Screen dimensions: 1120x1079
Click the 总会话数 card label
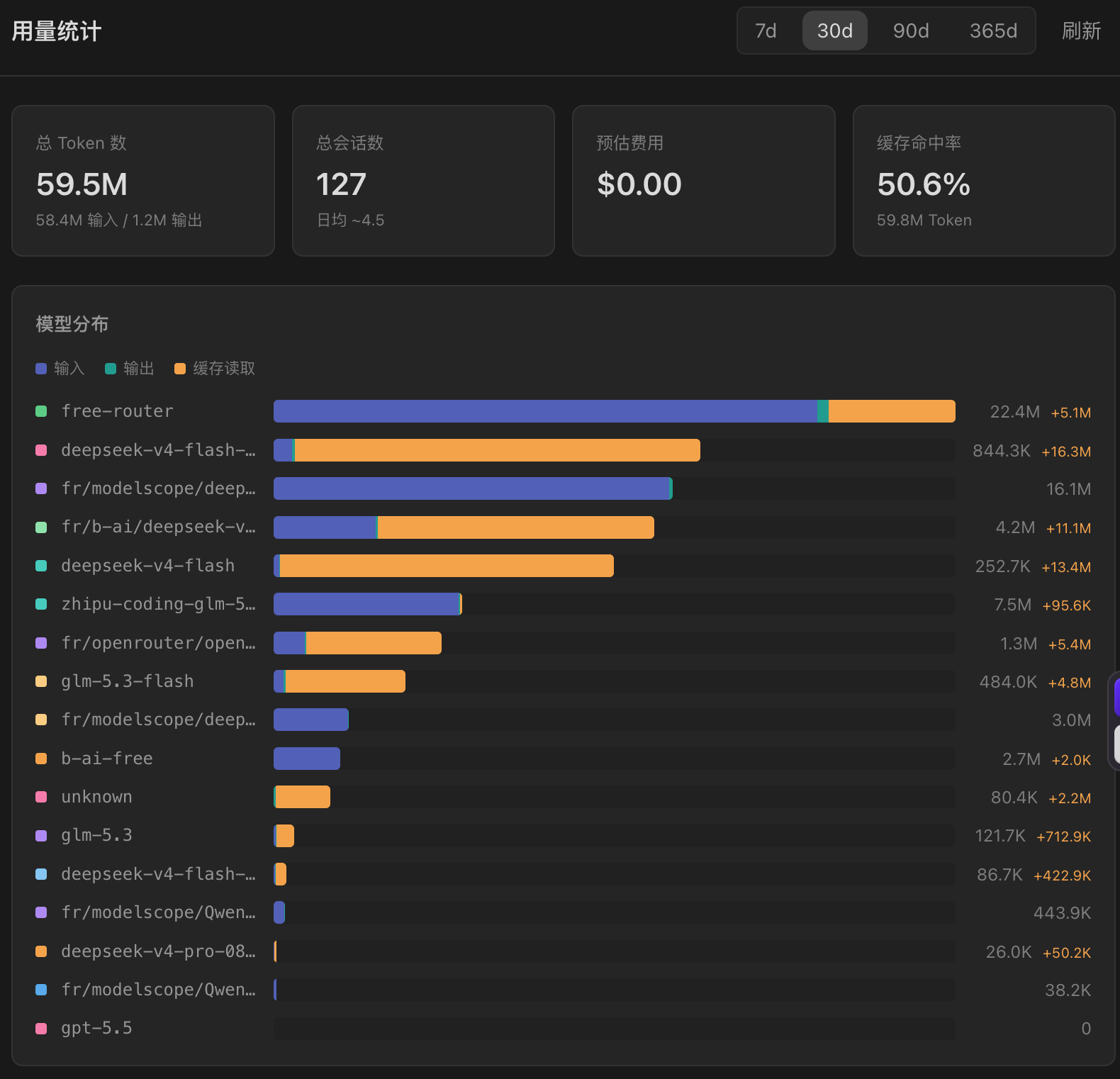[350, 142]
